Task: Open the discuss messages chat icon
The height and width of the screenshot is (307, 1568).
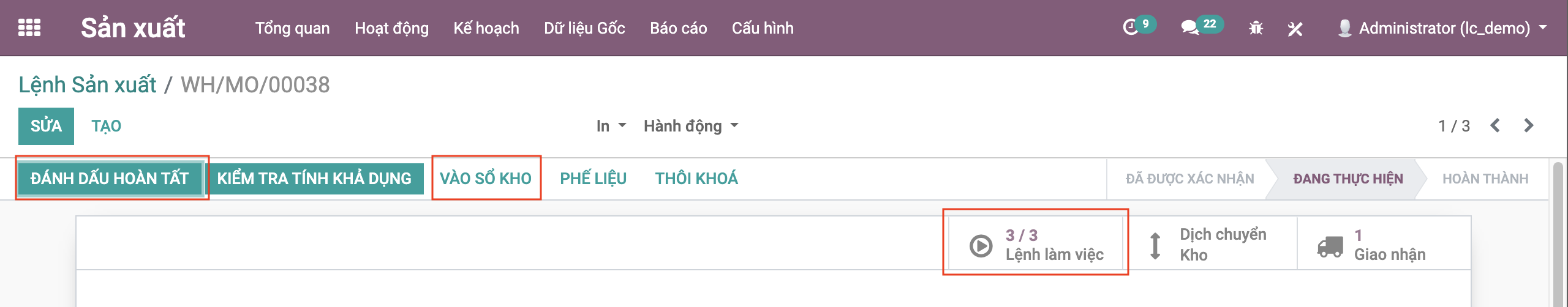Action: (1189, 28)
